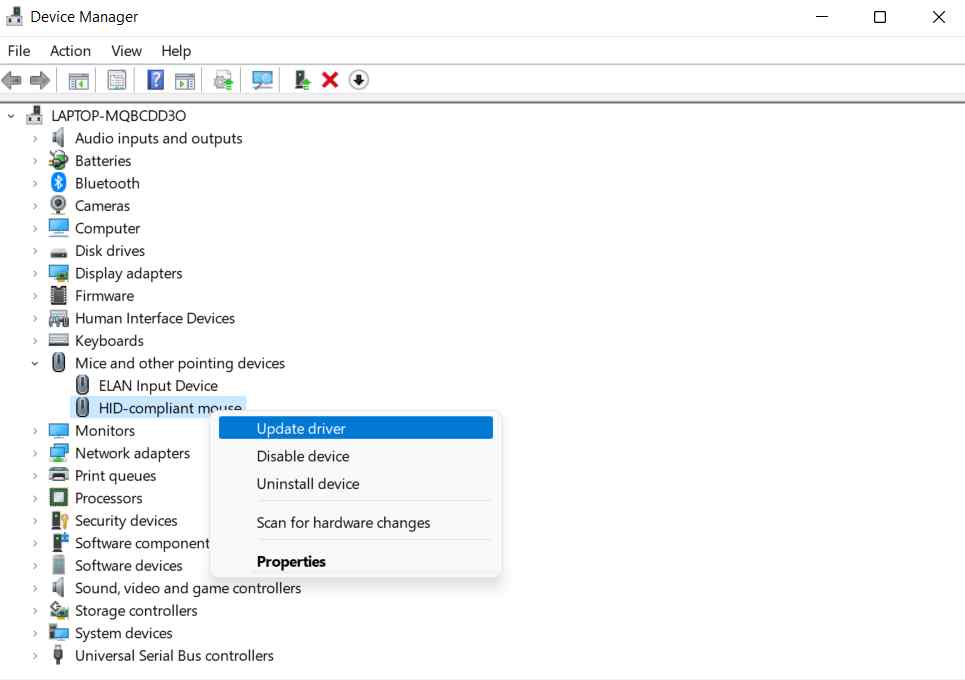This screenshot has width=965, height=680.
Task: Click the Security devices key icon
Action: click(59, 520)
